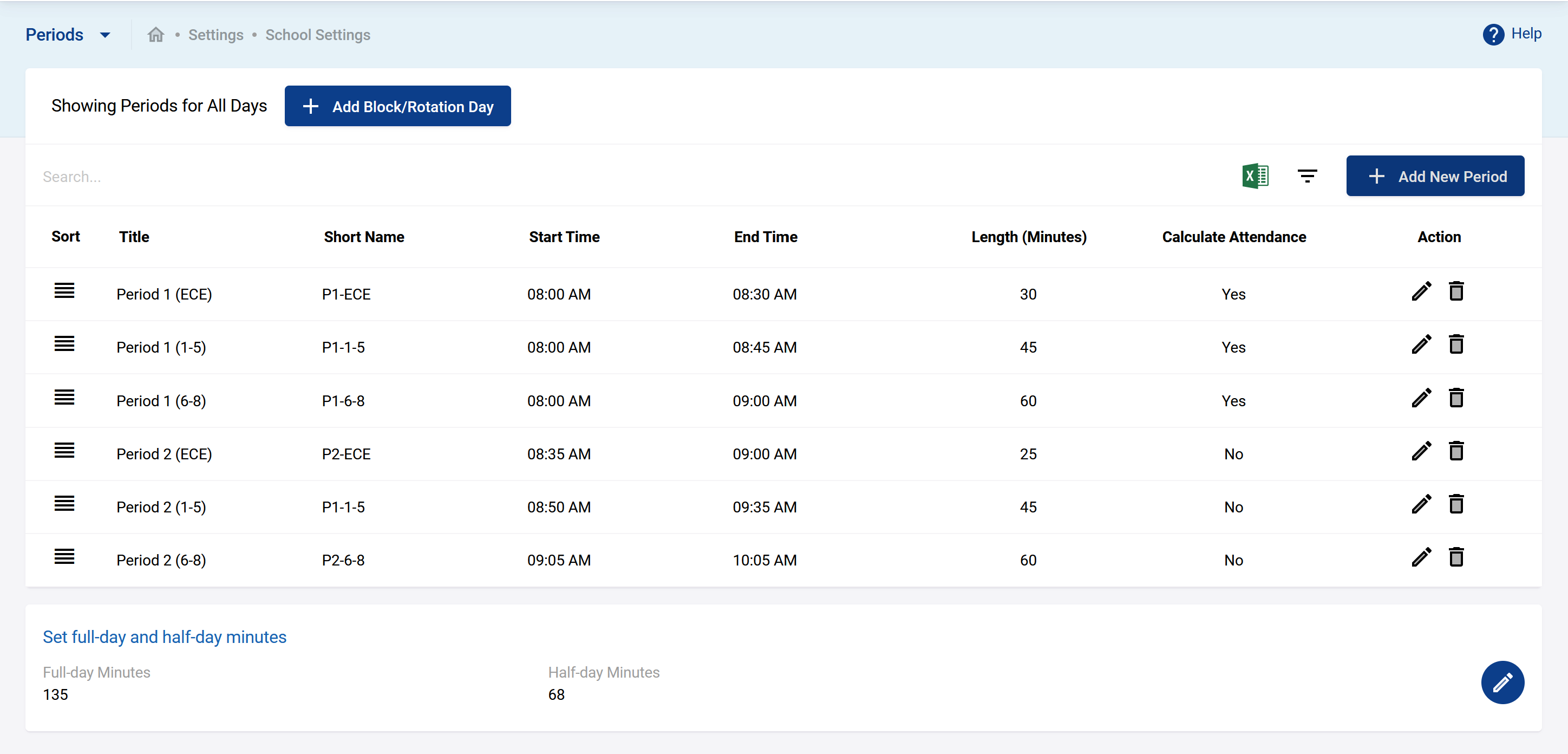This screenshot has width=1568, height=754.
Task: Edit Period 2 (6-8) row
Action: point(1421,558)
